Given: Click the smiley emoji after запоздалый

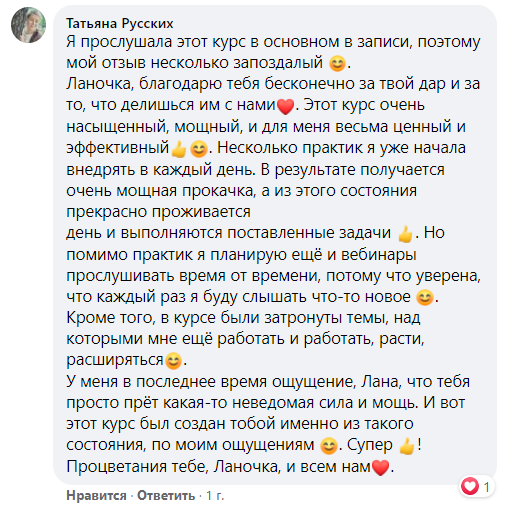Looking at the screenshot, I should tap(337, 64).
